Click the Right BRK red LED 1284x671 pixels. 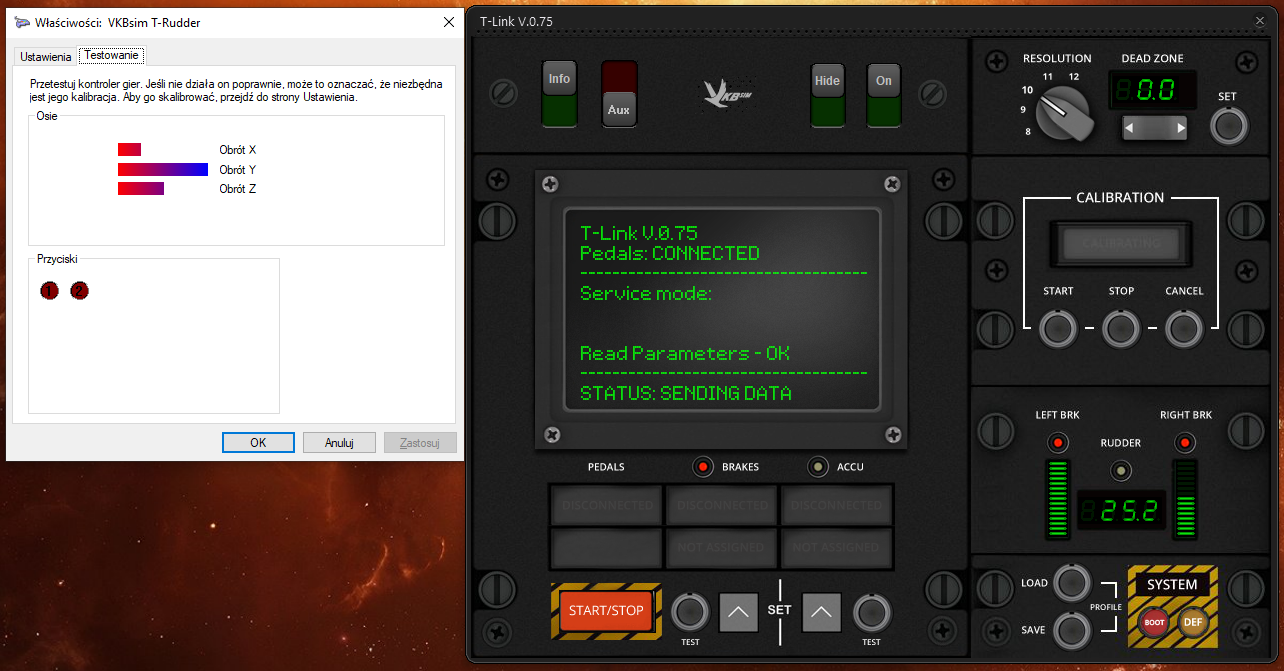click(x=1185, y=442)
